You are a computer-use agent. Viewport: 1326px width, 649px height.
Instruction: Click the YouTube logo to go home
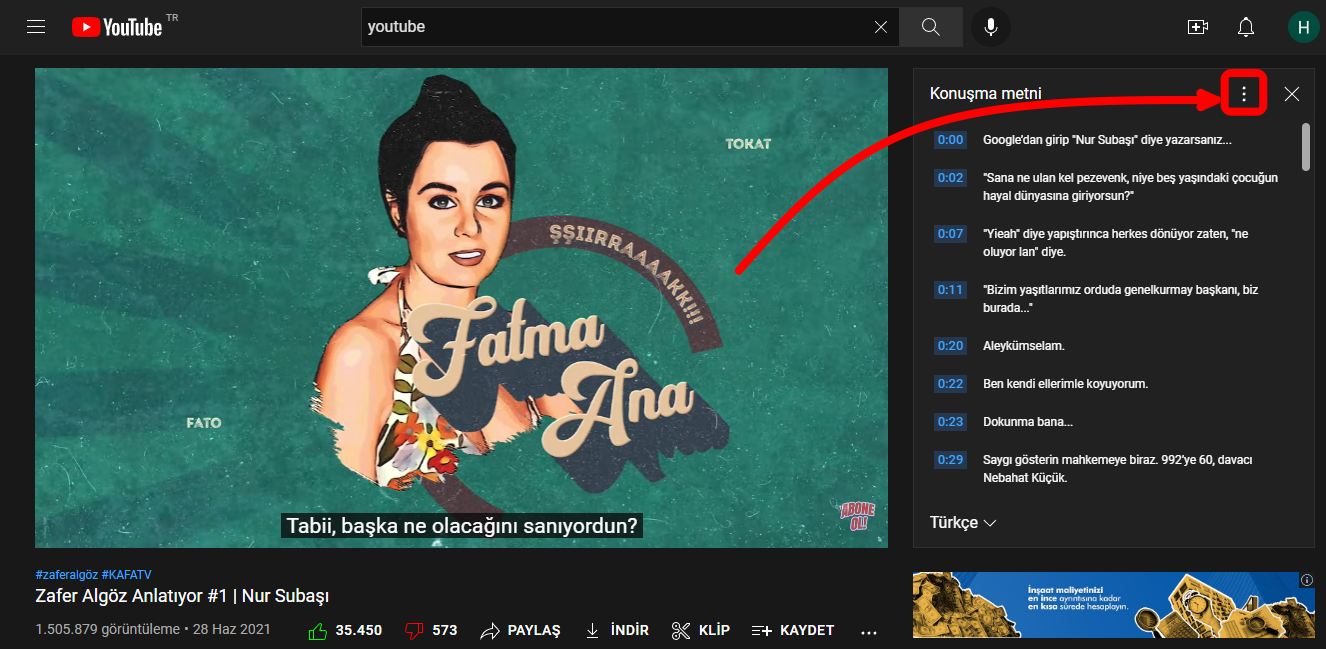(117, 27)
